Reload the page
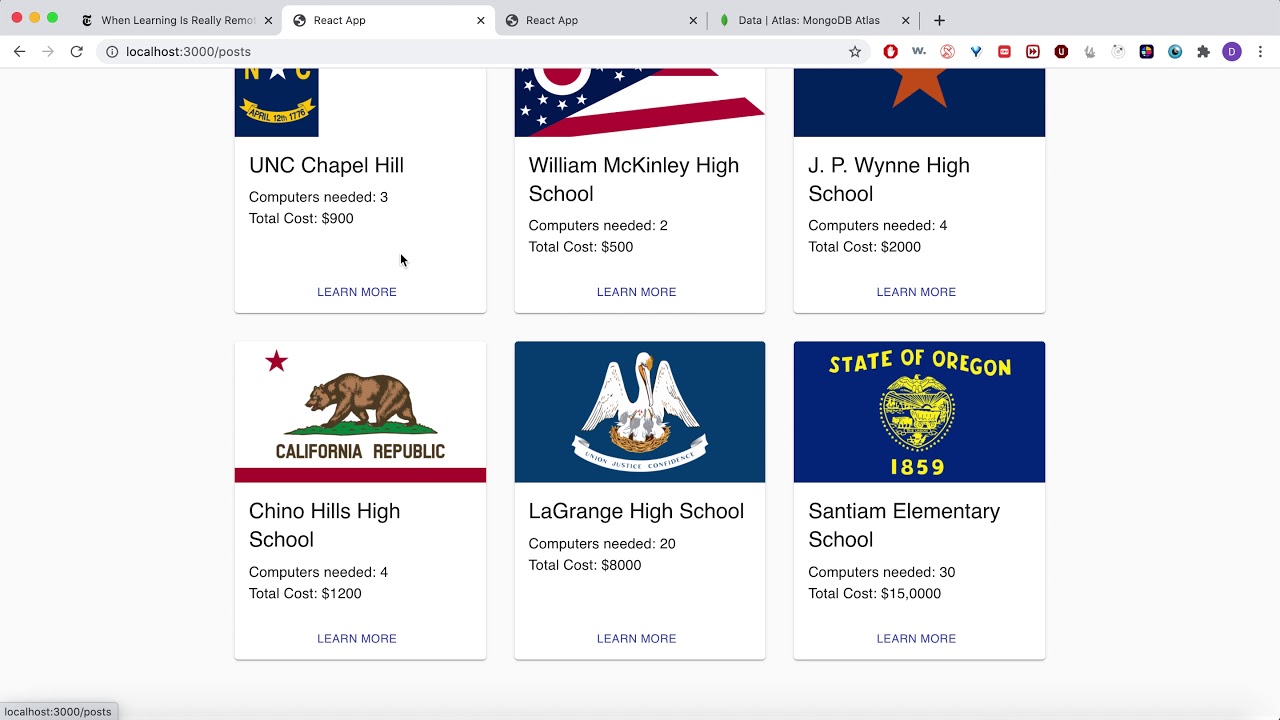This screenshot has width=1280, height=720. coord(76,52)
